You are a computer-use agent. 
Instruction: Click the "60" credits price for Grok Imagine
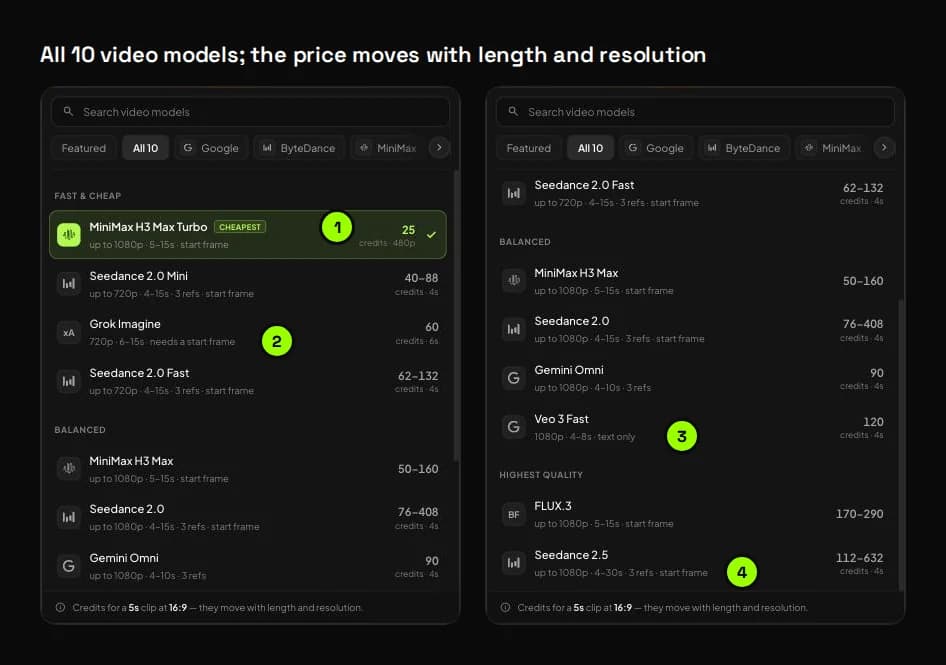pos(432,327)
